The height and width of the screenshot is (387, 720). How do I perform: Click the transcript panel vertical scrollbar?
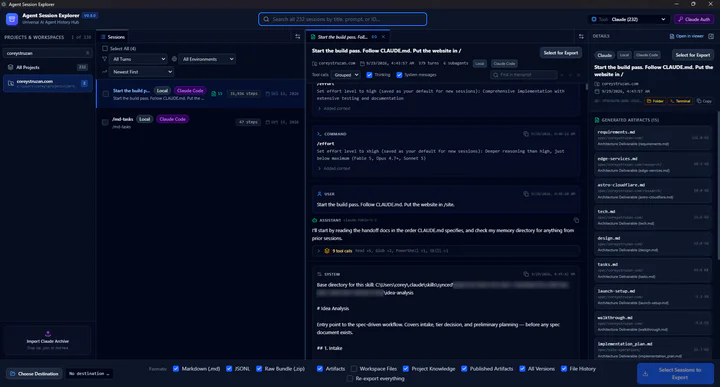[586, 87]
